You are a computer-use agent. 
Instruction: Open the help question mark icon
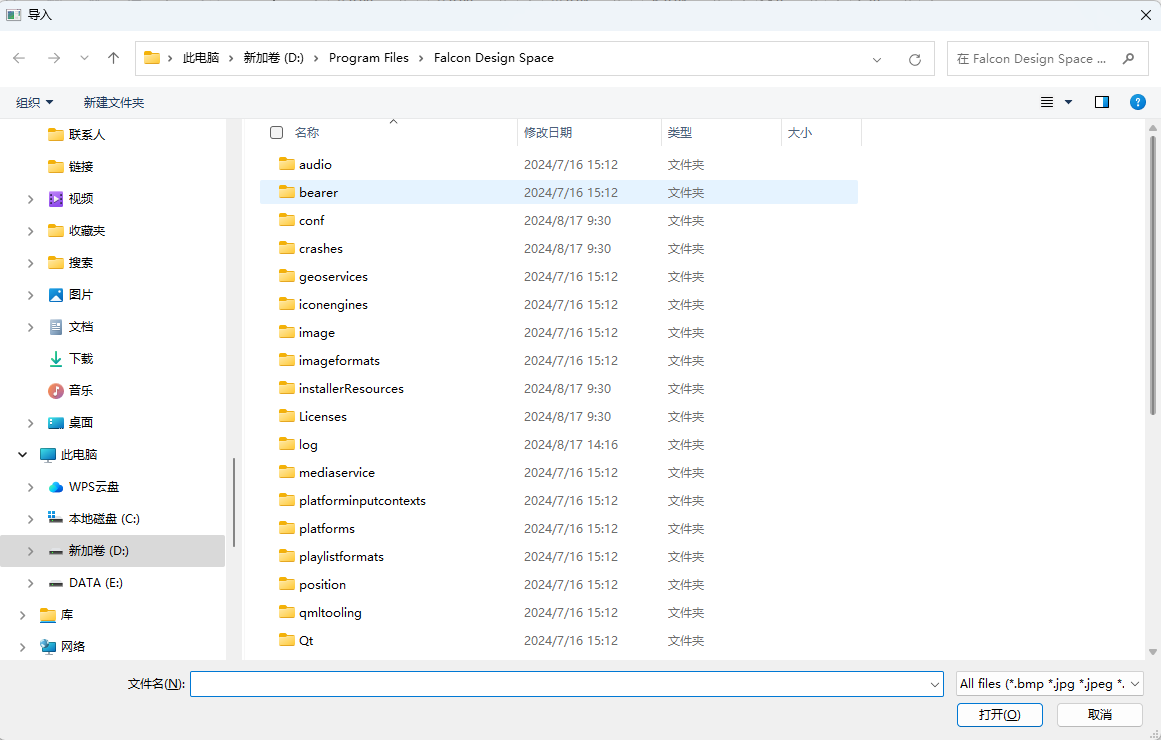tap(1137, 102)
